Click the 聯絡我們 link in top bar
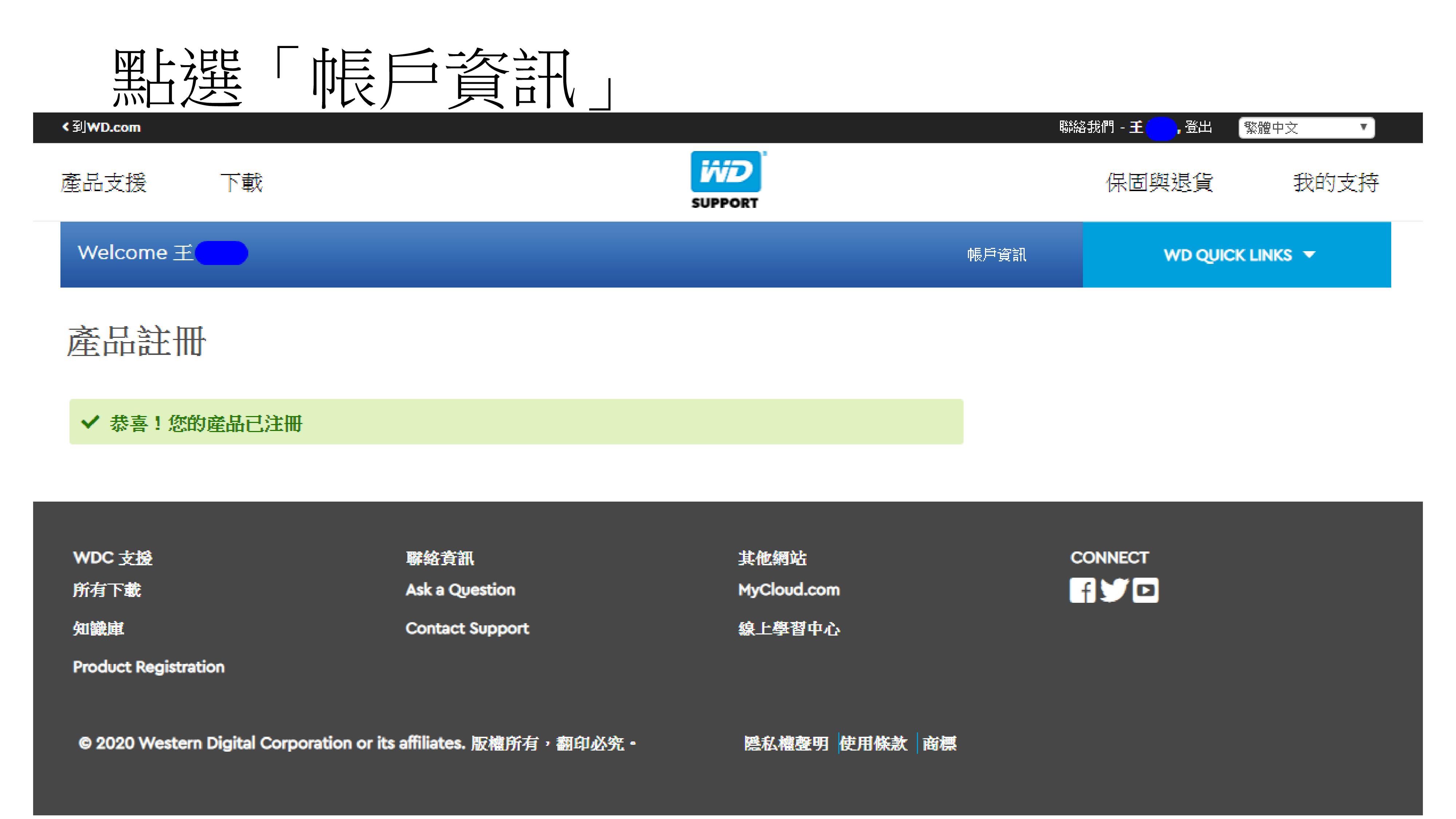The image size is (1456, 819). coord(1086,127)
